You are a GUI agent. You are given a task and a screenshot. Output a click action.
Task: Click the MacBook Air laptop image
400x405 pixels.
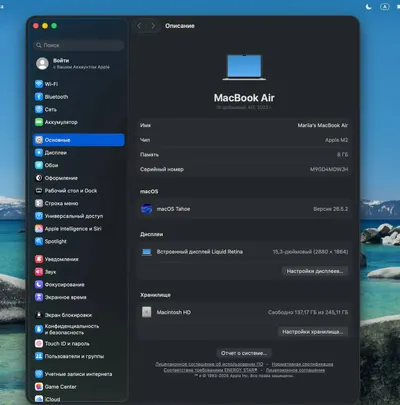244,67
